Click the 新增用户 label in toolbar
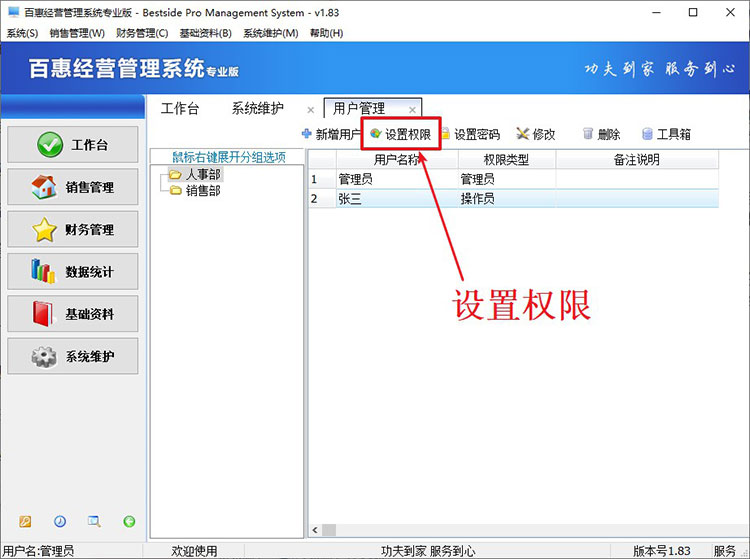 pyautogui.click(x=338, y=134)
